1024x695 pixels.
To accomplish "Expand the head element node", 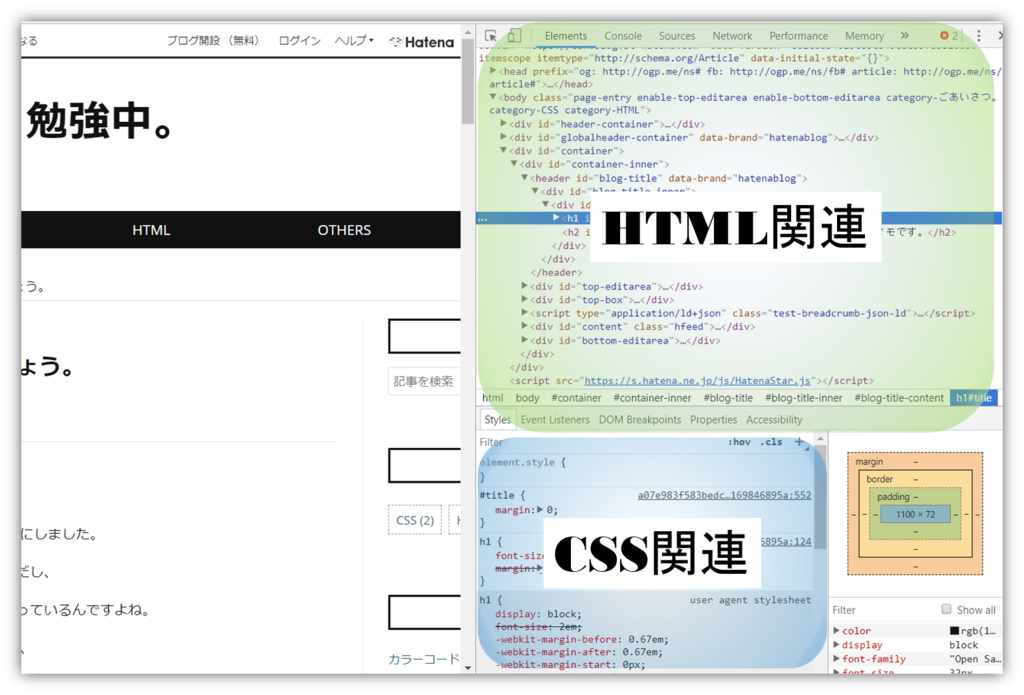I will 494,71.
